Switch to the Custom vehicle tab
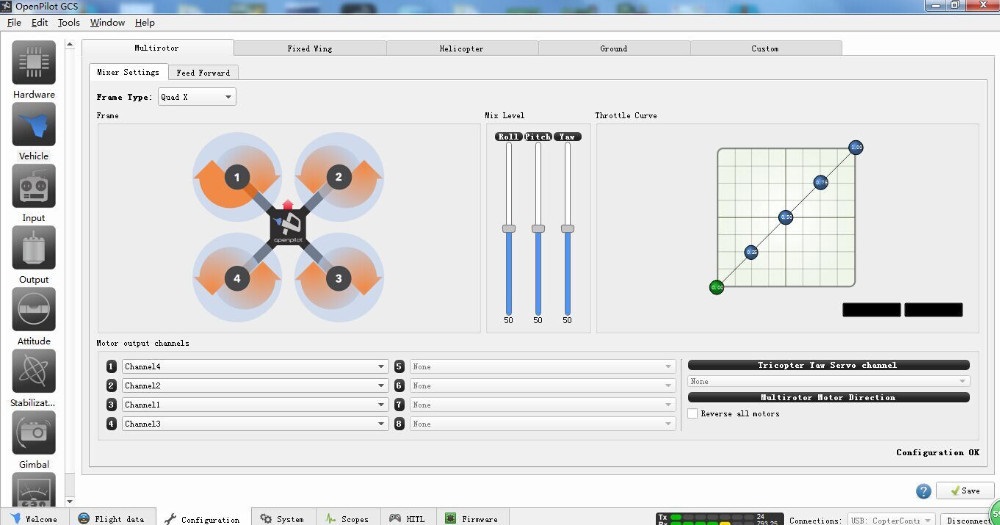This screenshot has width=1000, height=525. pos(766,48)
